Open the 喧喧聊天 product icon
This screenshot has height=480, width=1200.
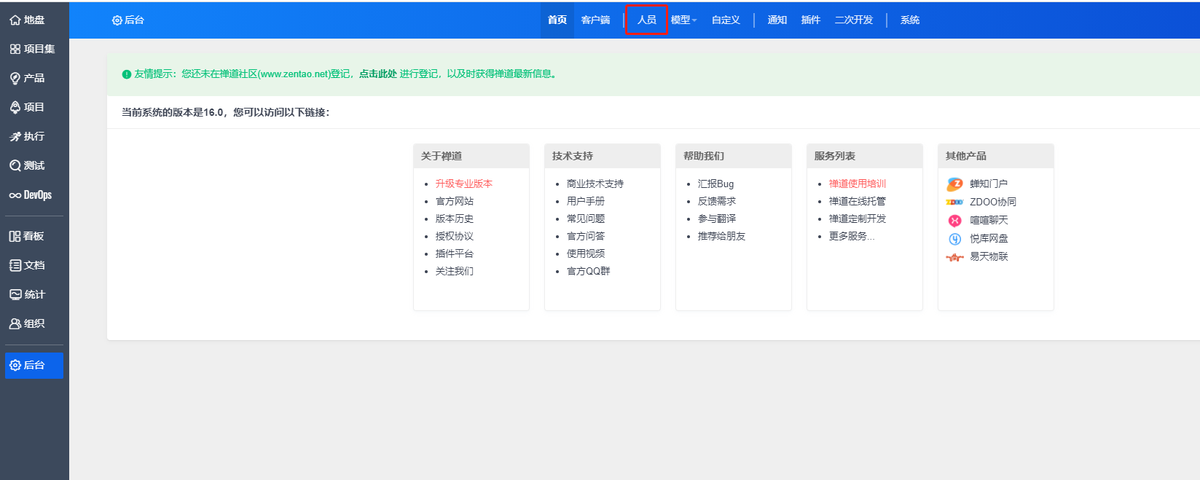tap(955, 220)
